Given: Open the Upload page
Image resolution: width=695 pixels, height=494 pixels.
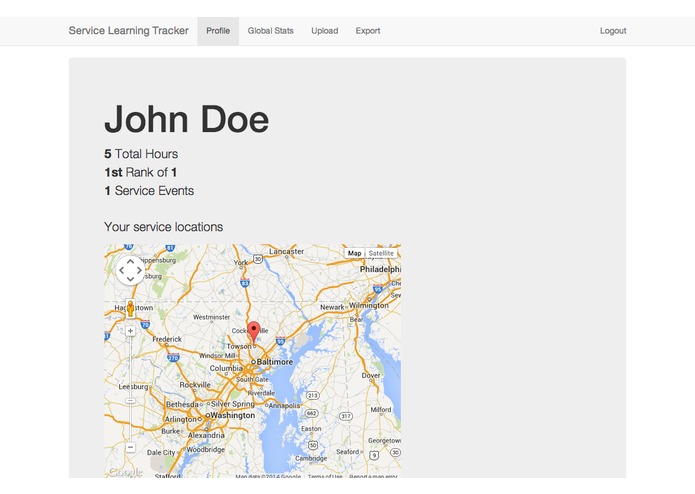Looking at the screenshot, I should [x=324, y=31].
